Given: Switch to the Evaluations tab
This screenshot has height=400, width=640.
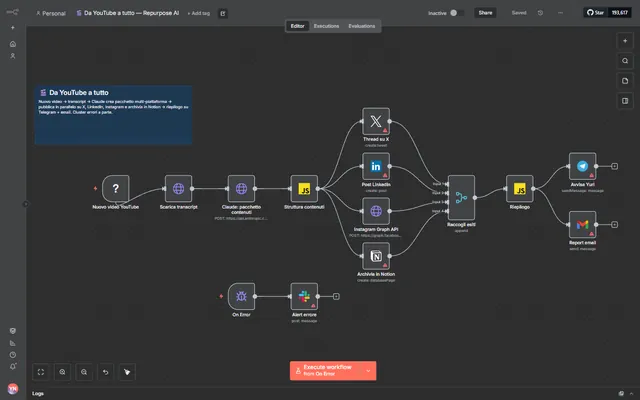Looking at the screenshot, I should coord(362,26).
